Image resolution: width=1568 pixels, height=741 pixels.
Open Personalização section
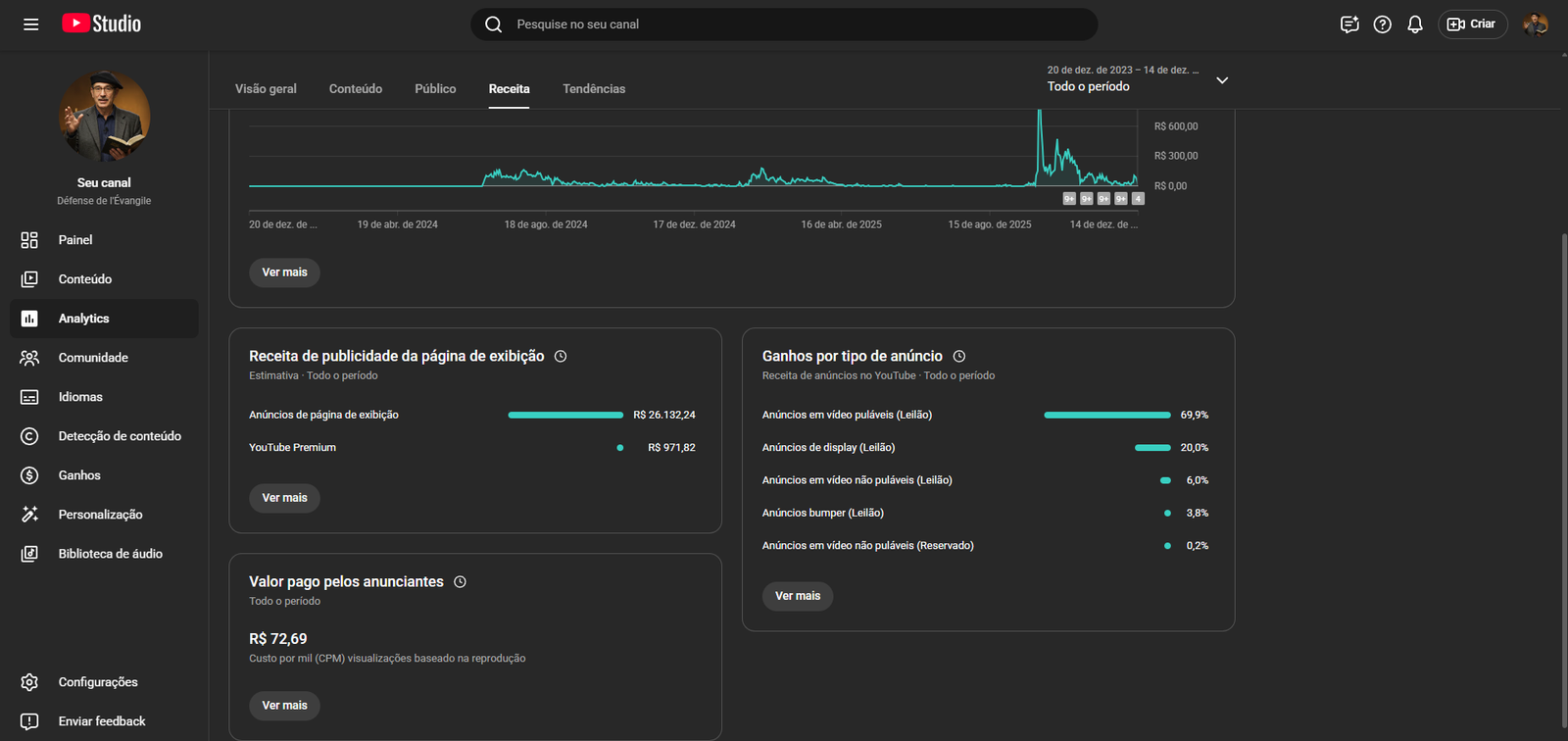(104, 515)
